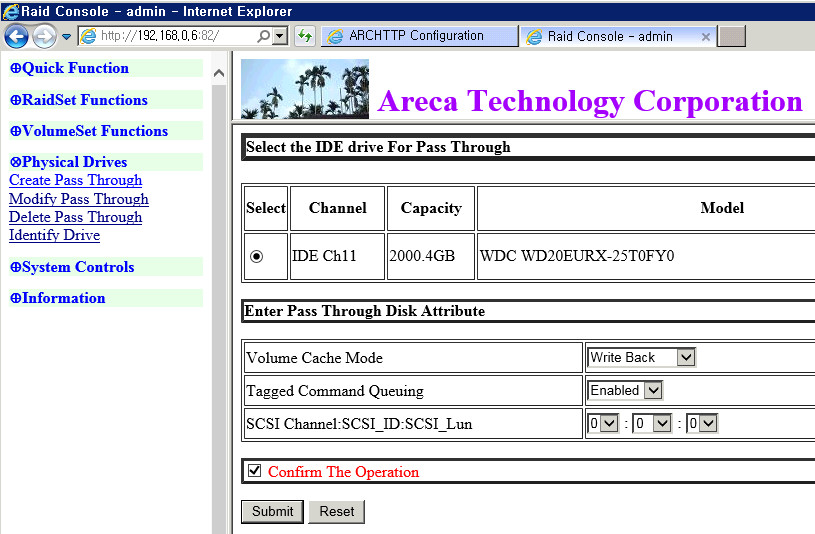Click the browser Forward arrow button
Viewport: 815px width, 534px height.
[x=44, y=36]
